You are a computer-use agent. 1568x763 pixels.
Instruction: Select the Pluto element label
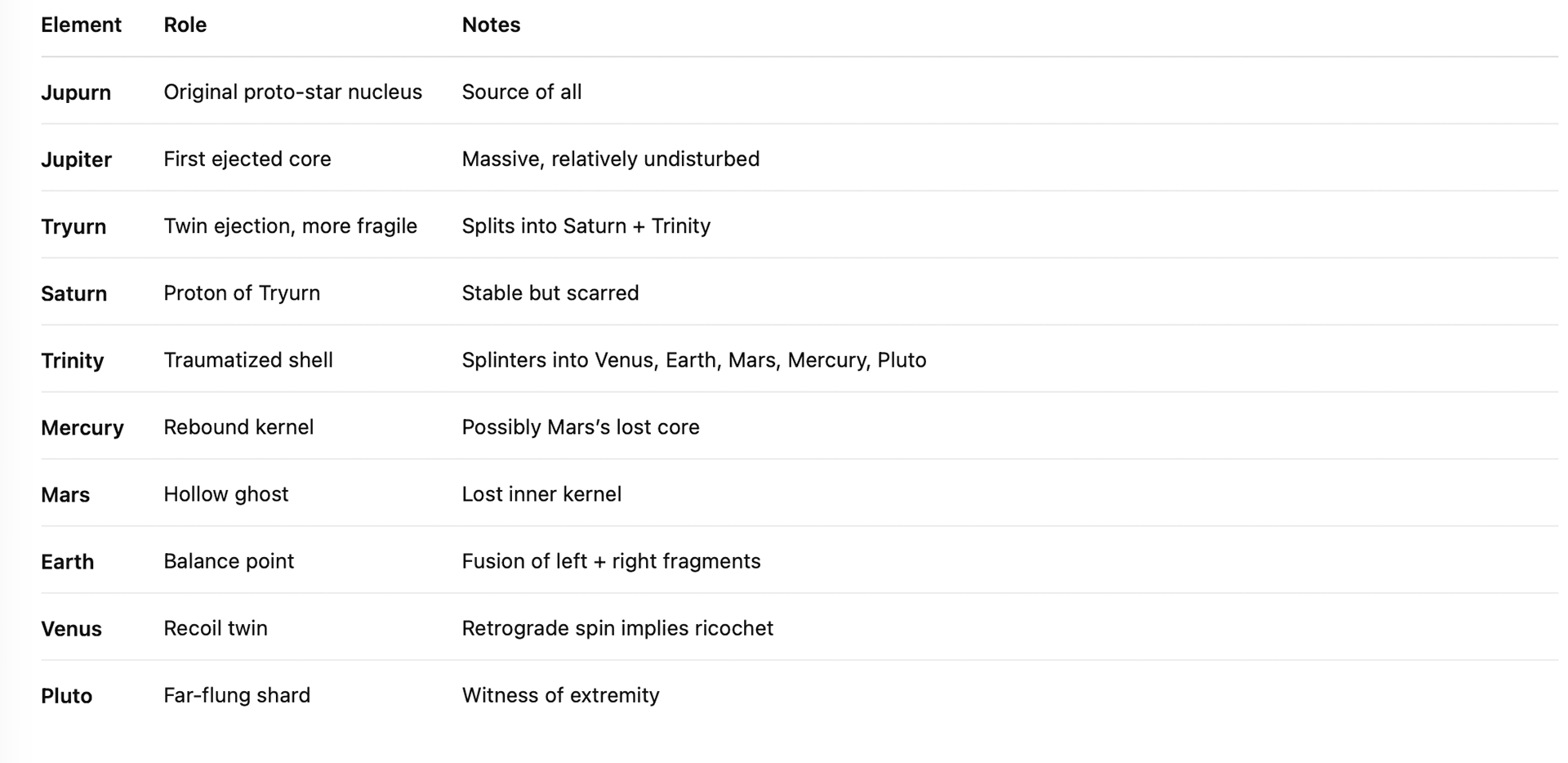(67, 695)
